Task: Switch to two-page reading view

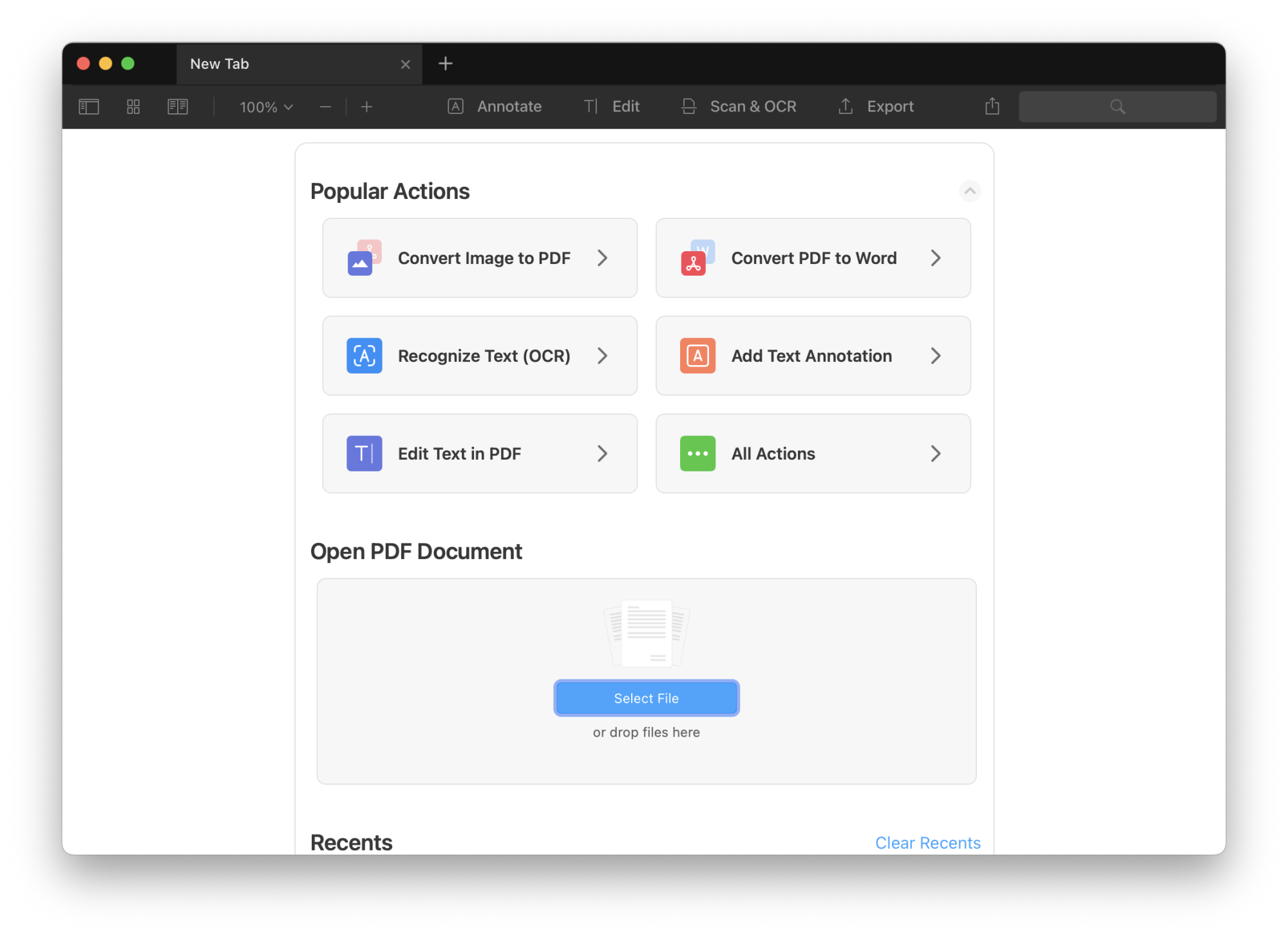Action: 178,107
